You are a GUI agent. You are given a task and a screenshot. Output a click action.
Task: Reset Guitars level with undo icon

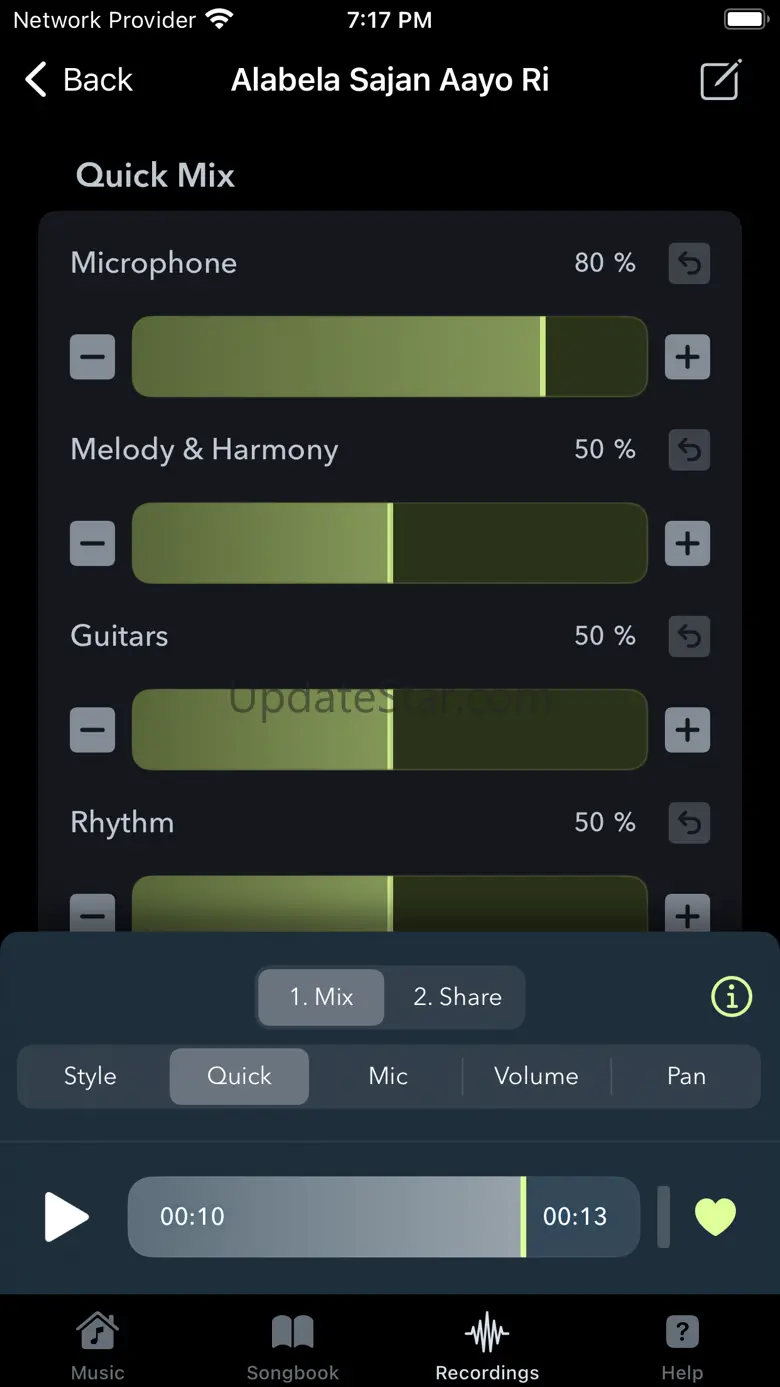pos(689,636)
